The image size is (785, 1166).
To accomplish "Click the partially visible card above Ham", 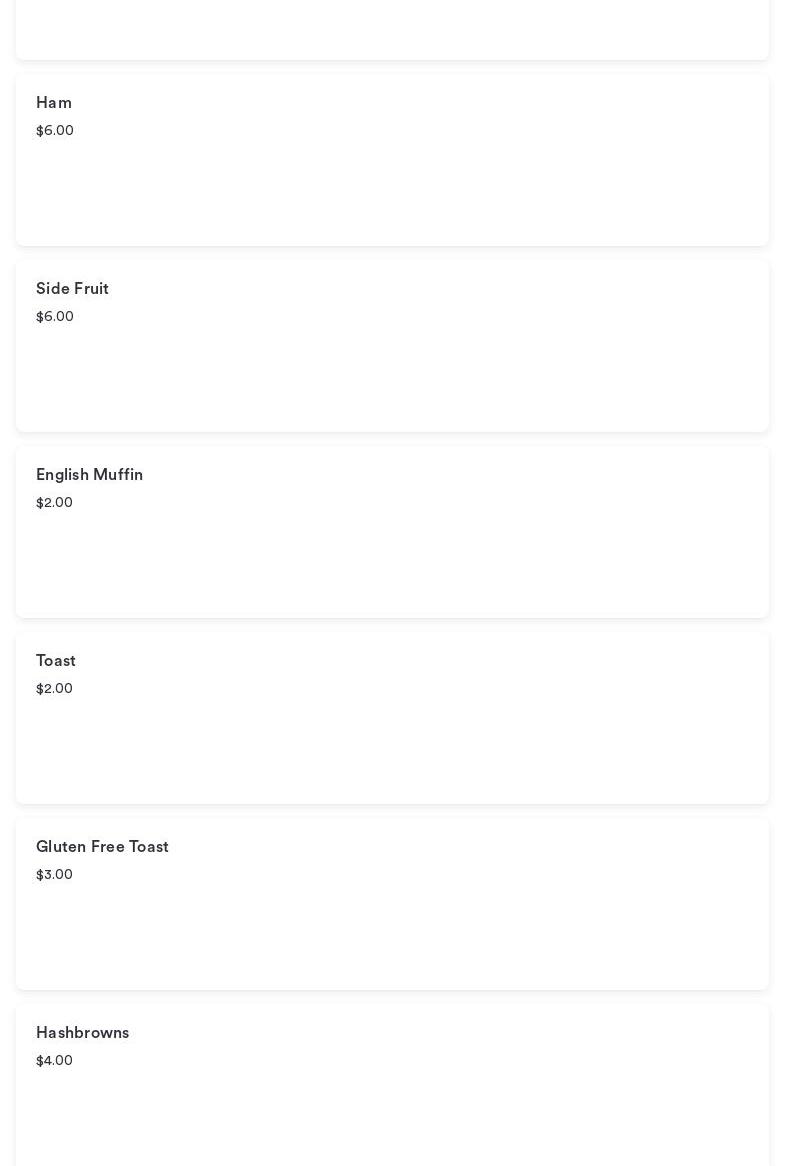I will pos(392,28).
